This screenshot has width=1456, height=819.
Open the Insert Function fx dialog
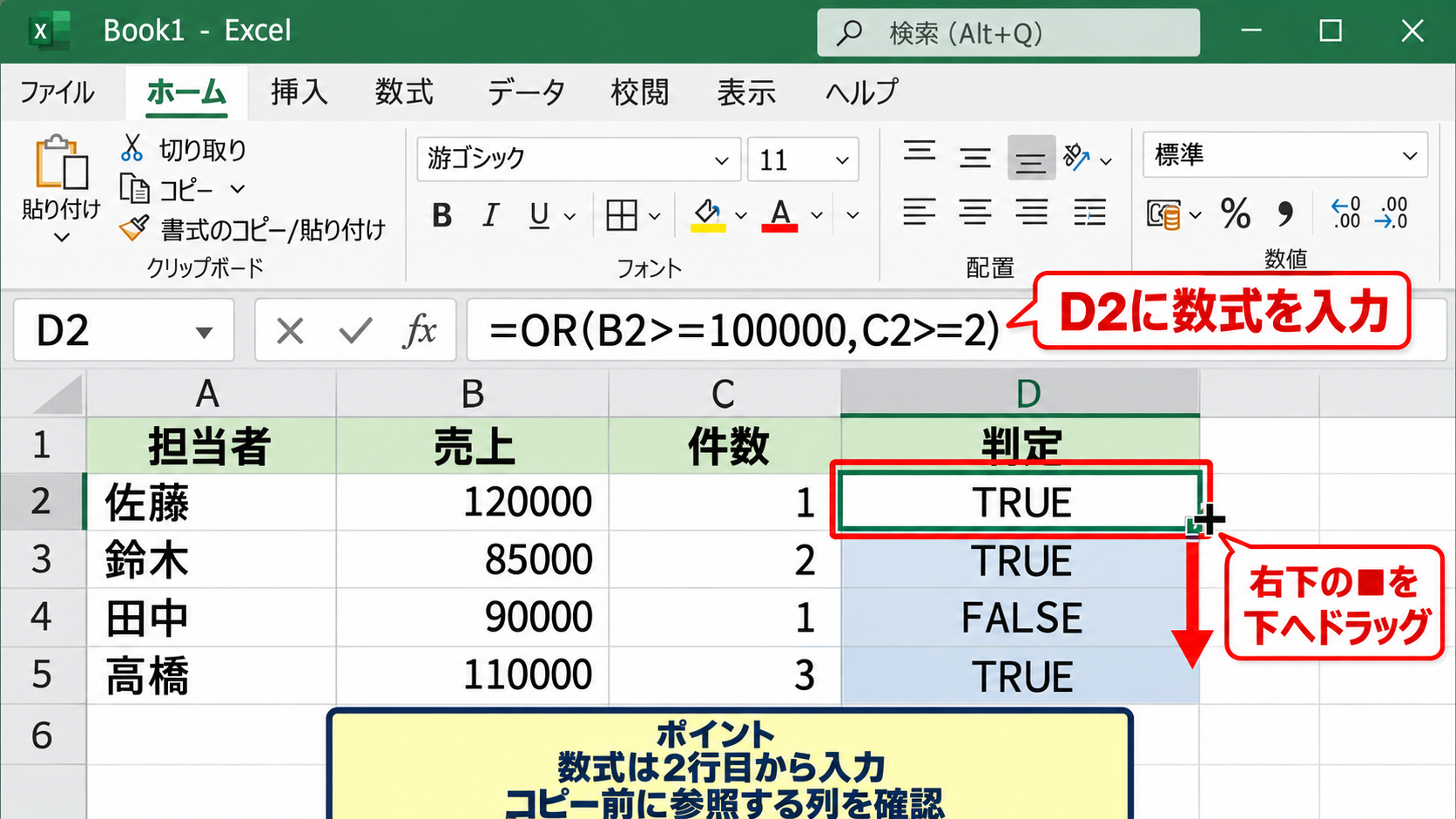click(420, 331)
